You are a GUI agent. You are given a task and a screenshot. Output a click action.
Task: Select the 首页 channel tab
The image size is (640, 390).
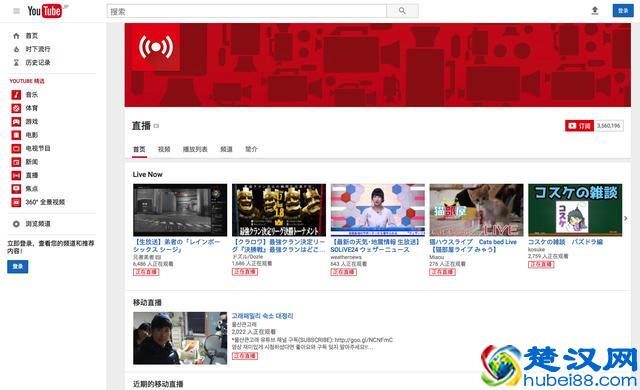[x=139, y=149]
